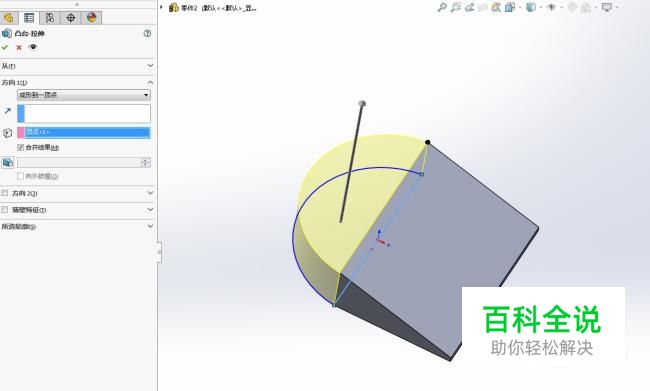Expand the selected contours section
This screenshot has width=650, height=391.
pos(150,226)
